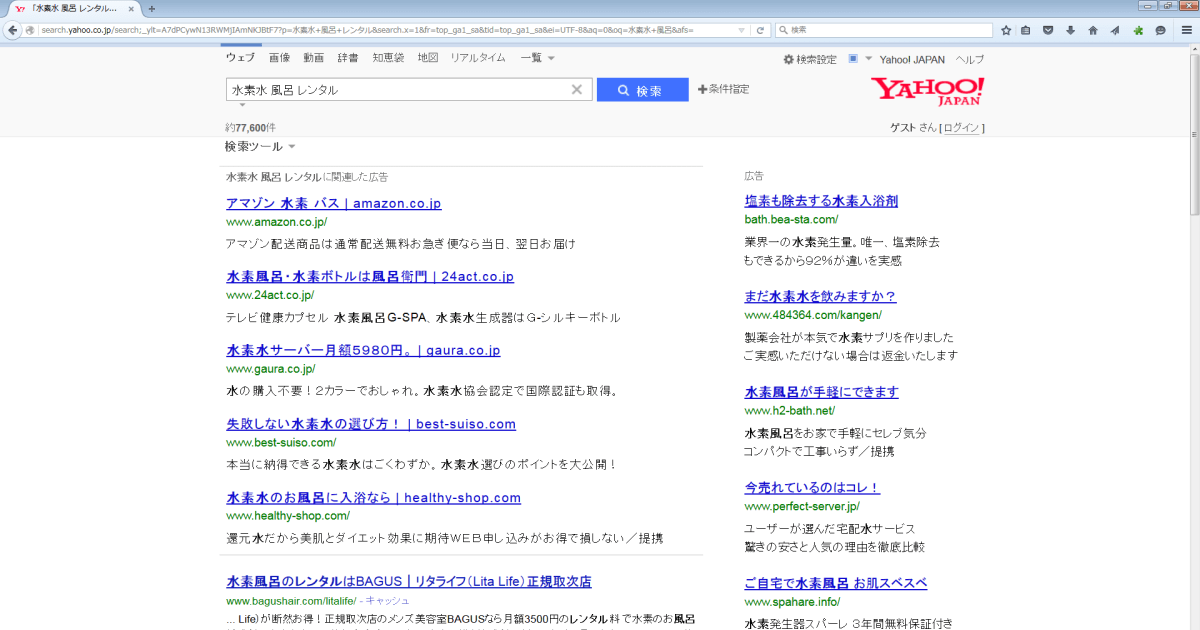
Task: Close the 水素水 風呂 レンタル tab
Action: 131,8
